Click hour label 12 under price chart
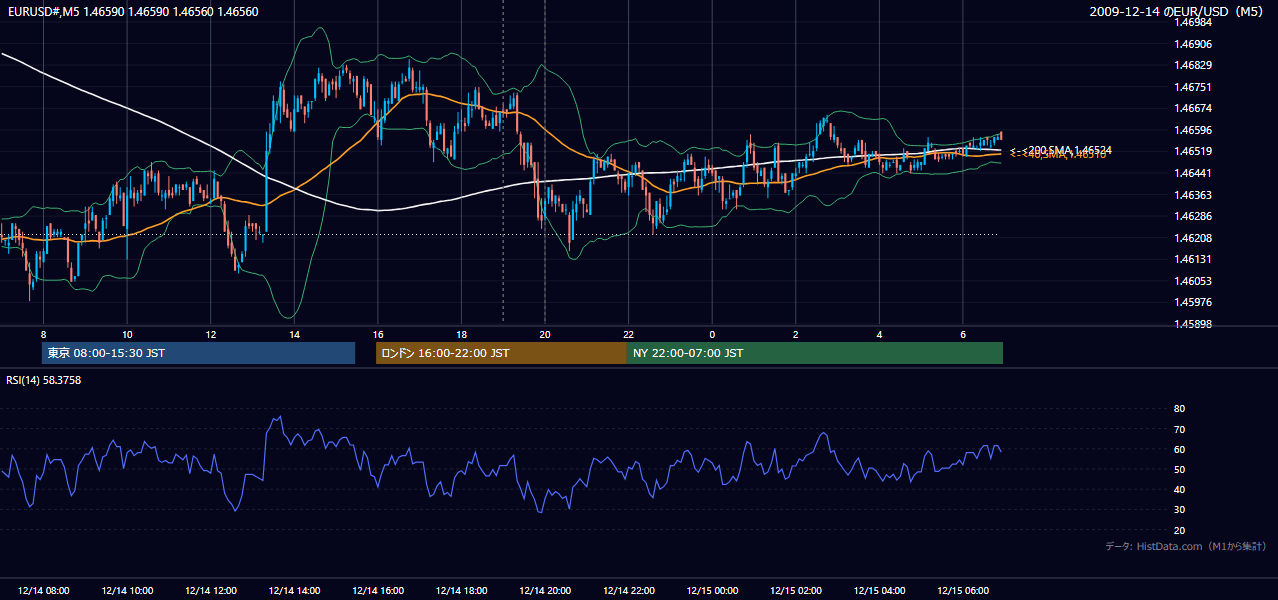Viewport: 1278px width, 600px height. [211, 334]
